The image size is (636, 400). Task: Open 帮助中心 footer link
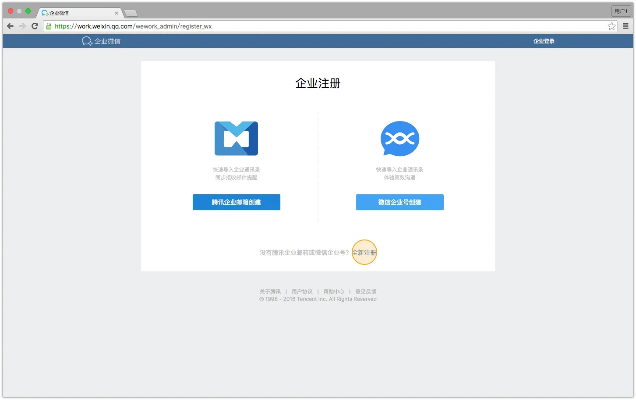click(334, 291)
